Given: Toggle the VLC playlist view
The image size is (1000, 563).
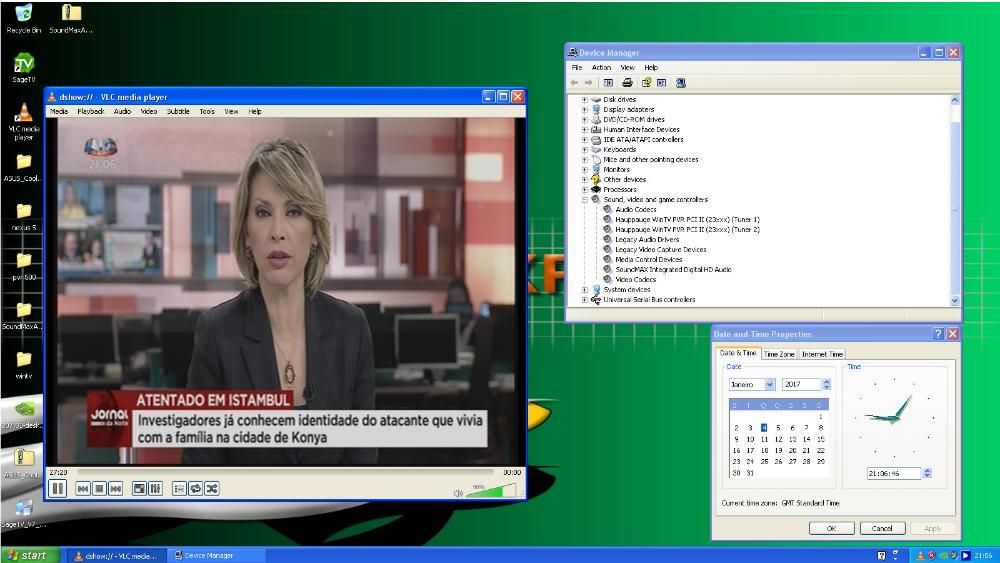Looking at the screenshot, I should pyautogui.click(x=179, y=488).
